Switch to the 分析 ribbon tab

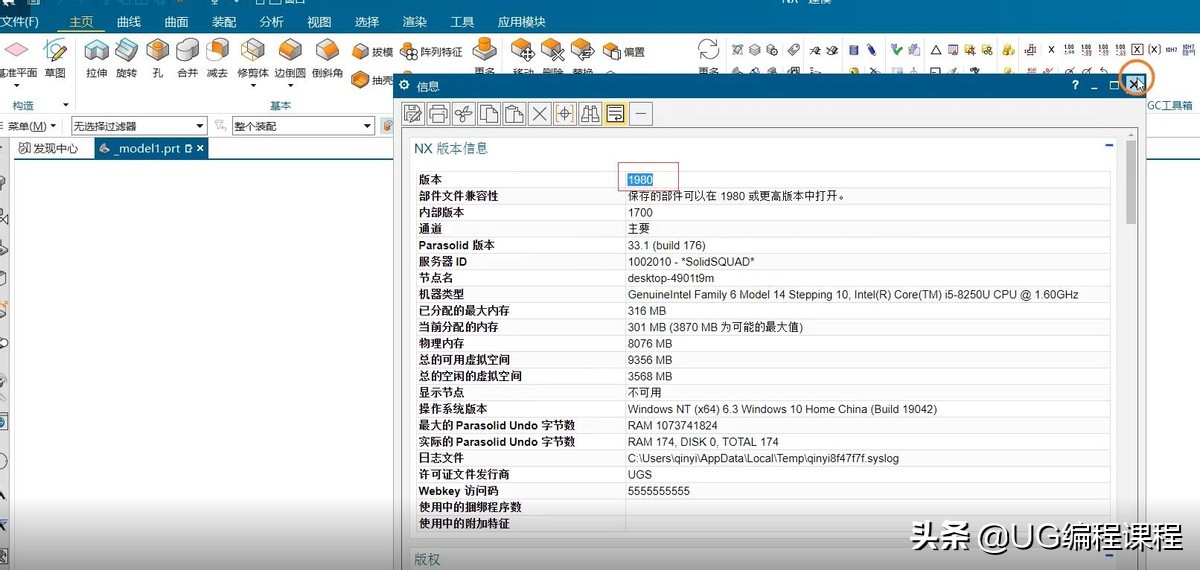coord(271,21)
